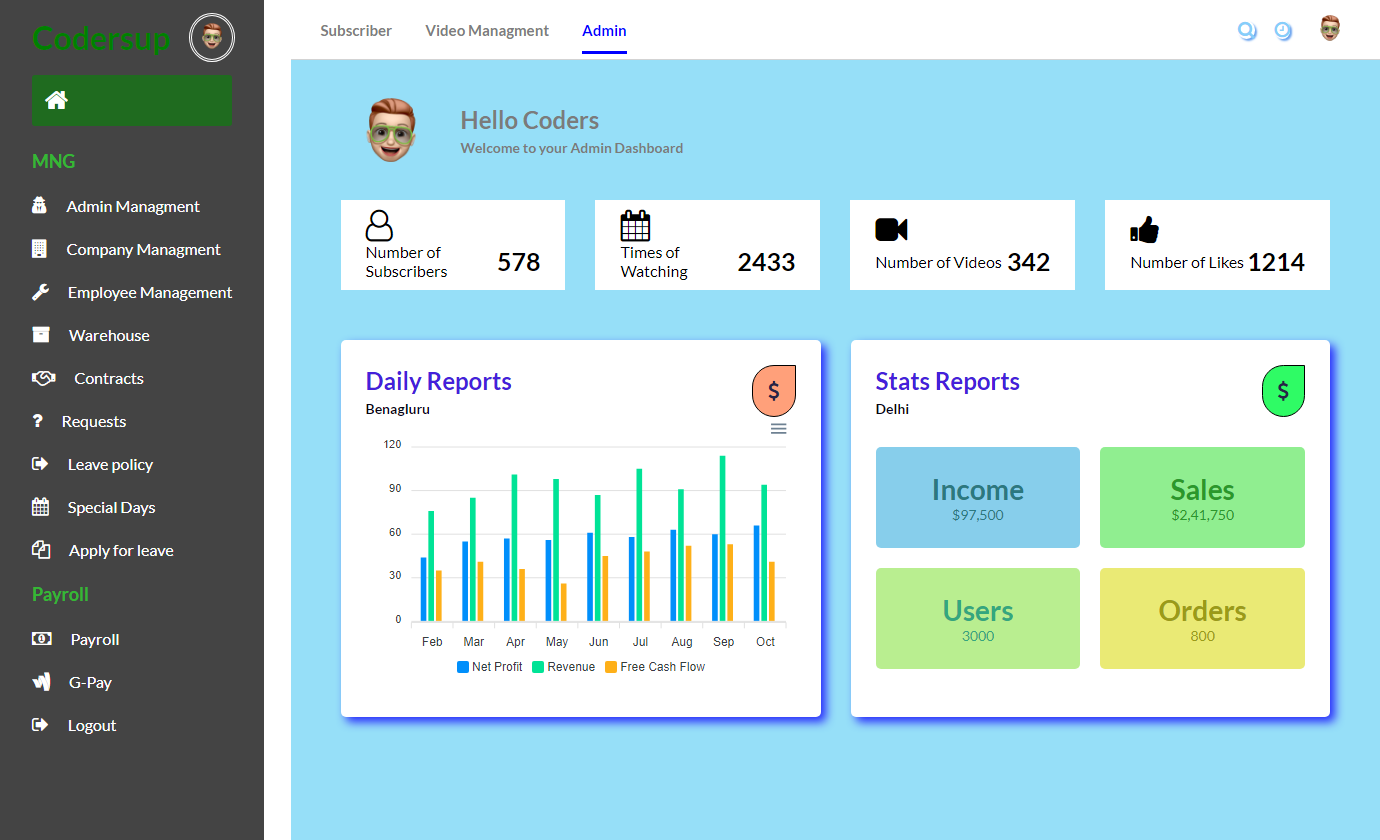1380x840 pixels.
Task: Click green dollar badge on Stats Reports
Action: click(1283, 391)
